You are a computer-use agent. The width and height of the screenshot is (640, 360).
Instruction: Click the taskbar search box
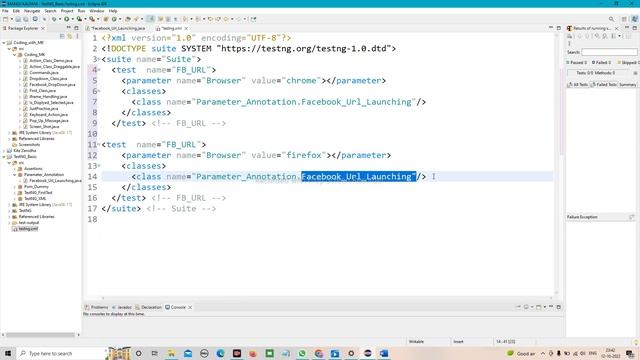[61, 353]
